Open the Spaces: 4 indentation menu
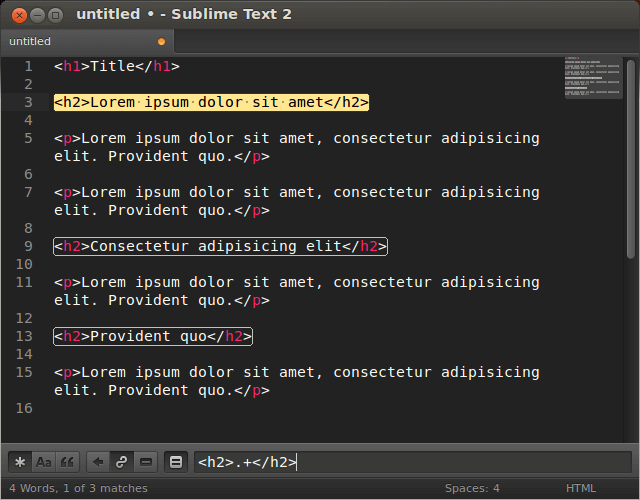Image resolution: width=640 pixels, height=500 pixels. click(x=472, y=488)
